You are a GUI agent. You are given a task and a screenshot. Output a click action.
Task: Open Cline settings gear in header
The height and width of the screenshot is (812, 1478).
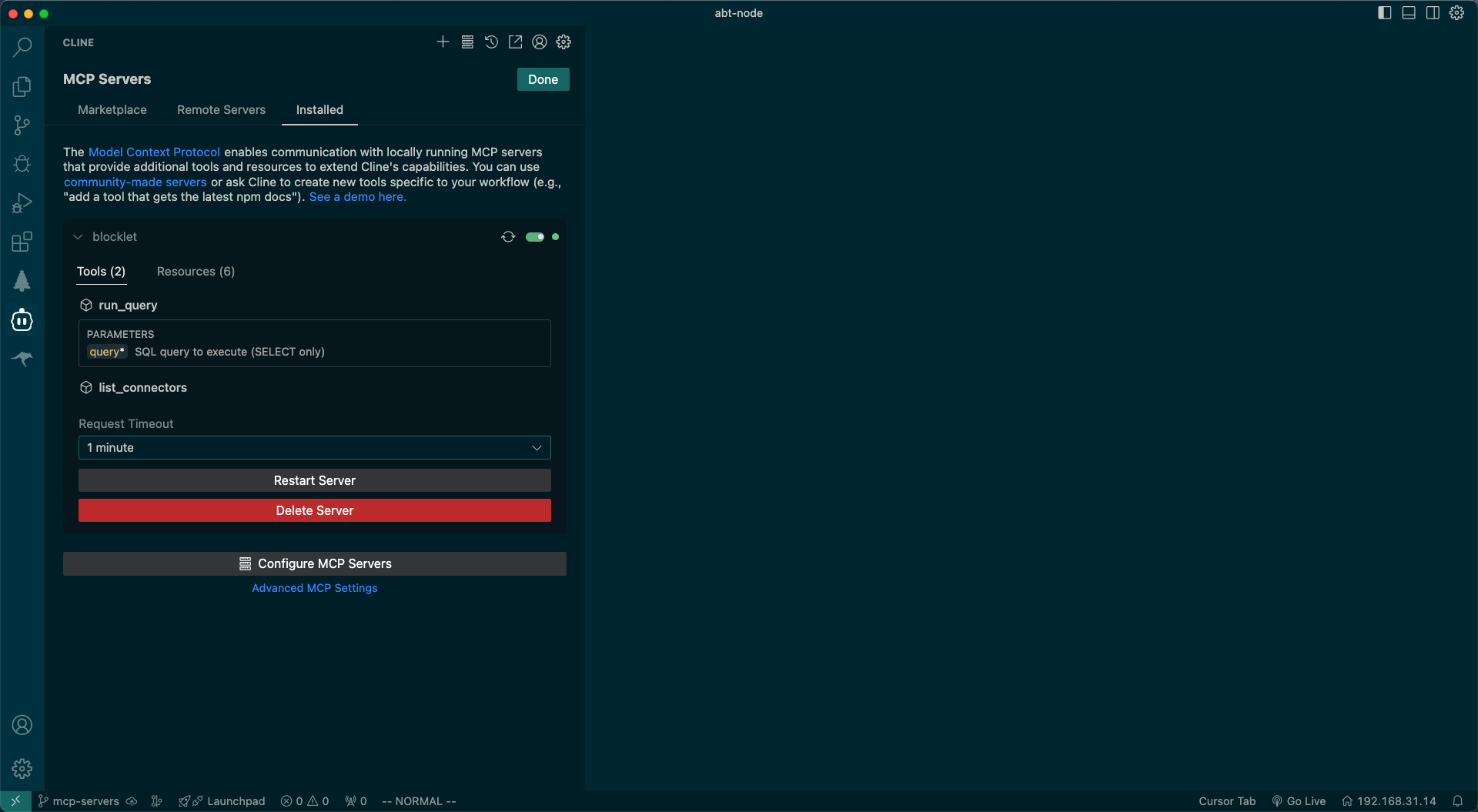coord(563,42)
